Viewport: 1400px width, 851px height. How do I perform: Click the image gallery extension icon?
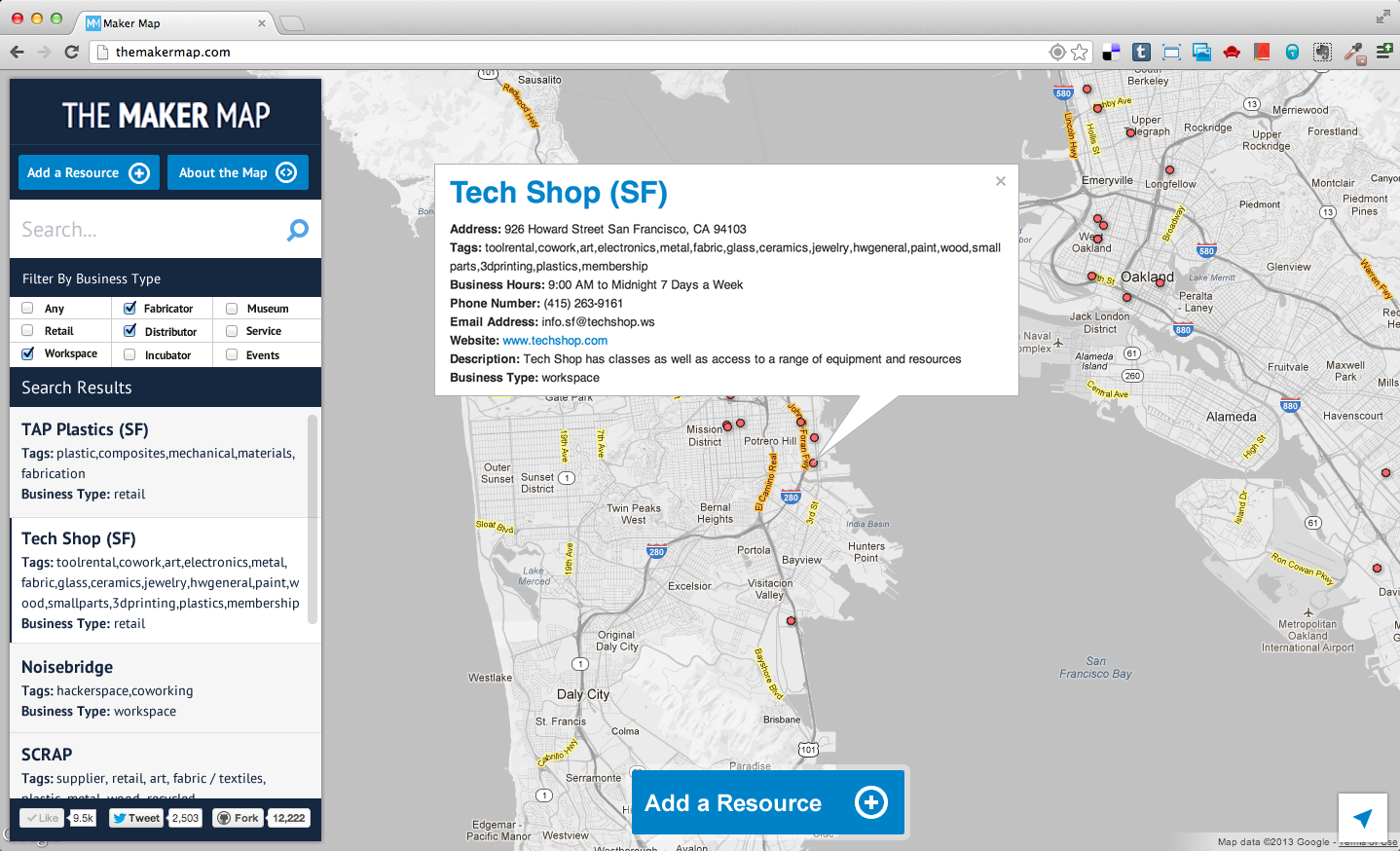pyautogui.click(x=1201, y=53)
